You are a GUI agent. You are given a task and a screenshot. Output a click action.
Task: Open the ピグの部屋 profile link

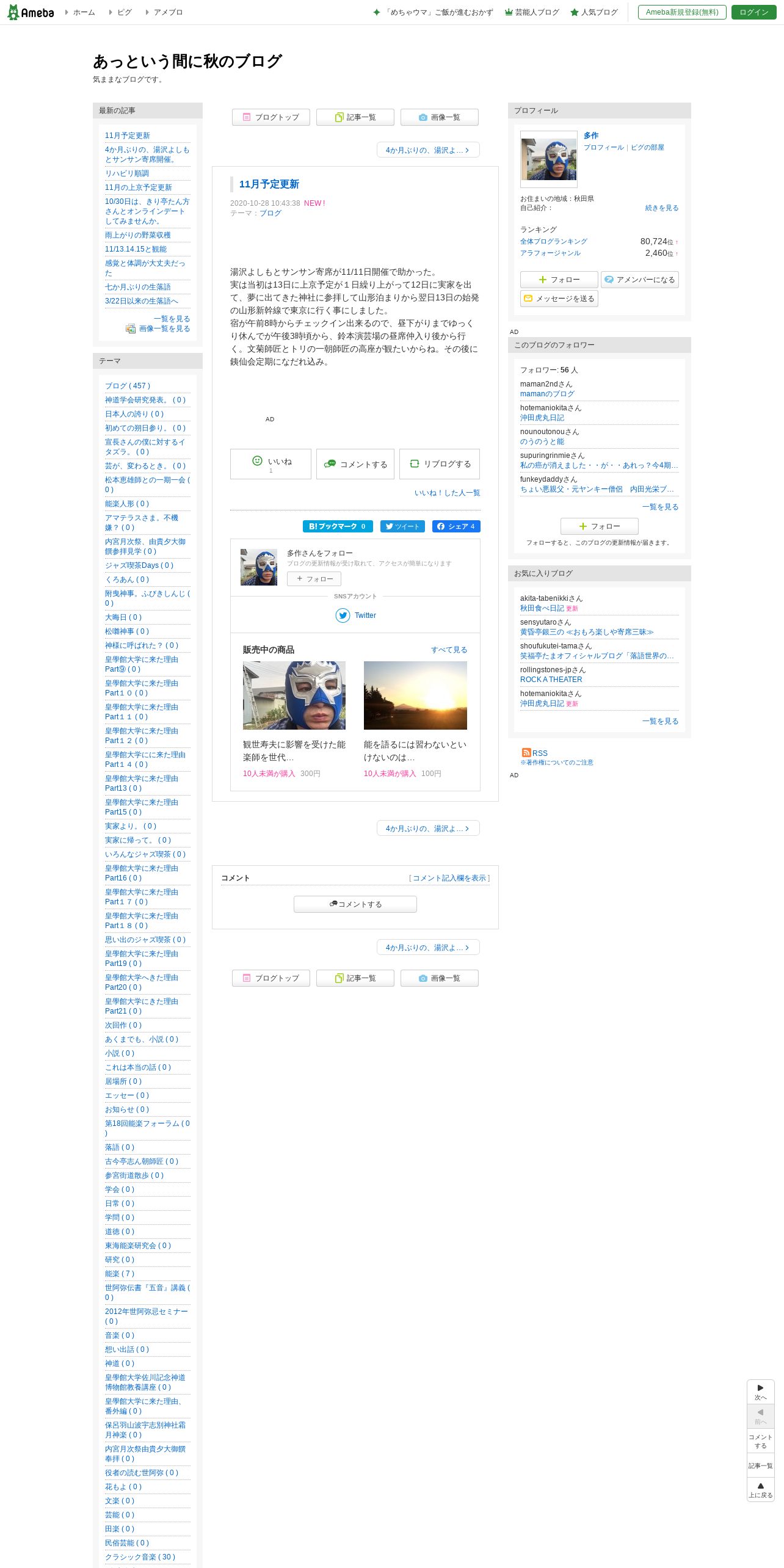click(648, 148)
